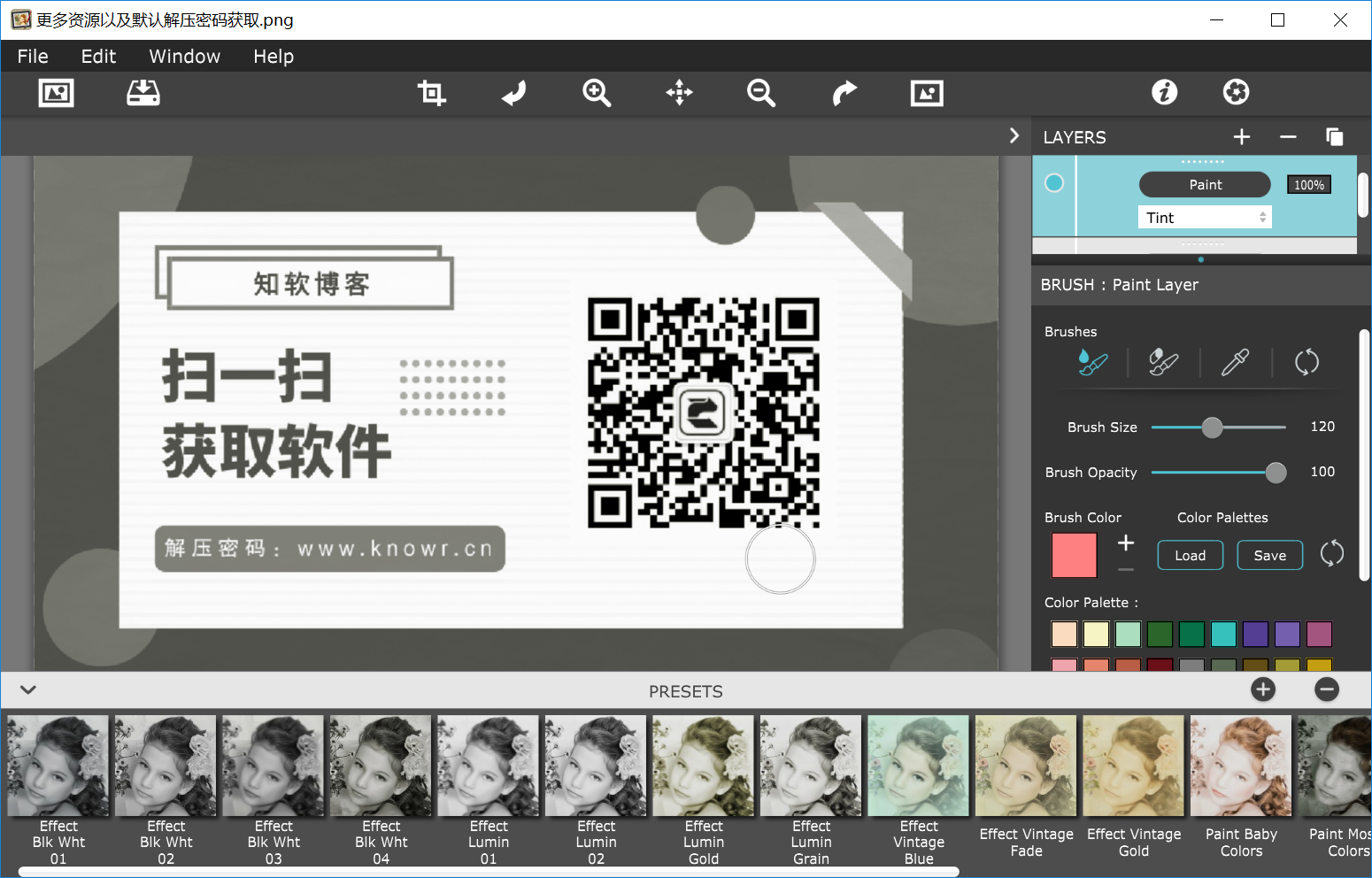Apply Paint Baby Colors preset

click(1241, 786)
